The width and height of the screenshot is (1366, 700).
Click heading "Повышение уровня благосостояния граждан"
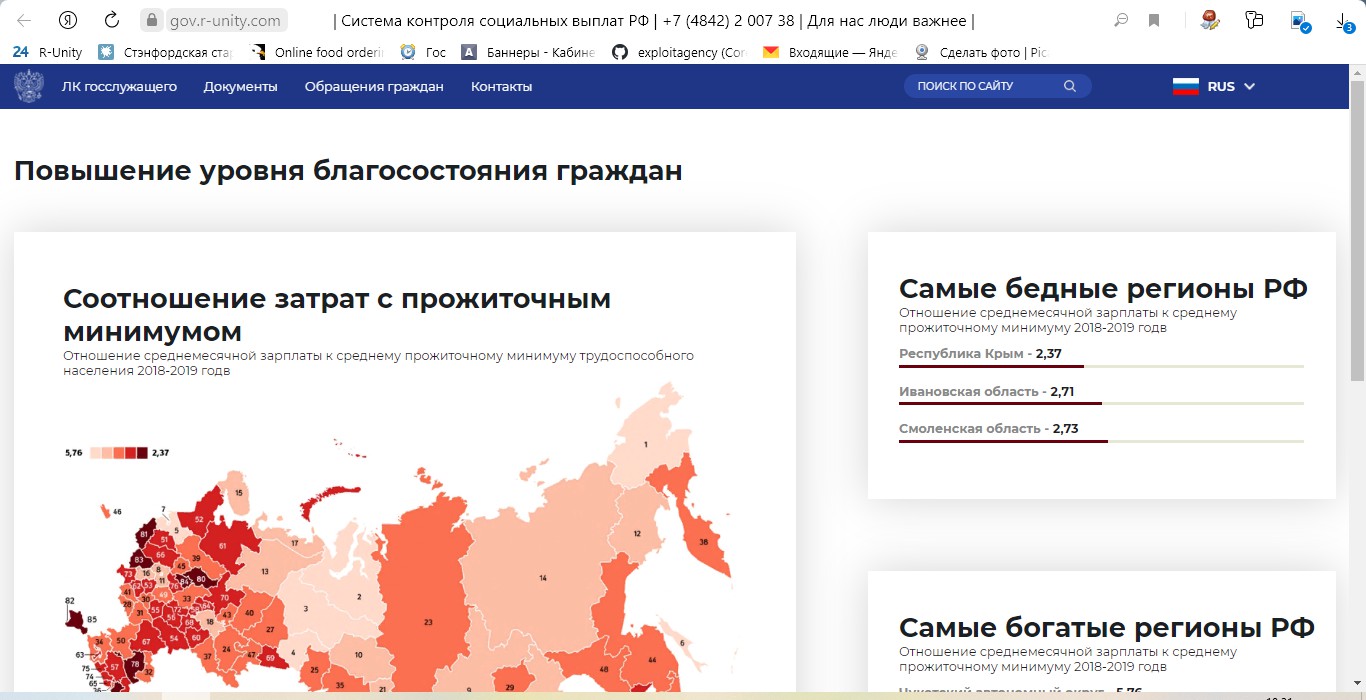pos(348,171)
